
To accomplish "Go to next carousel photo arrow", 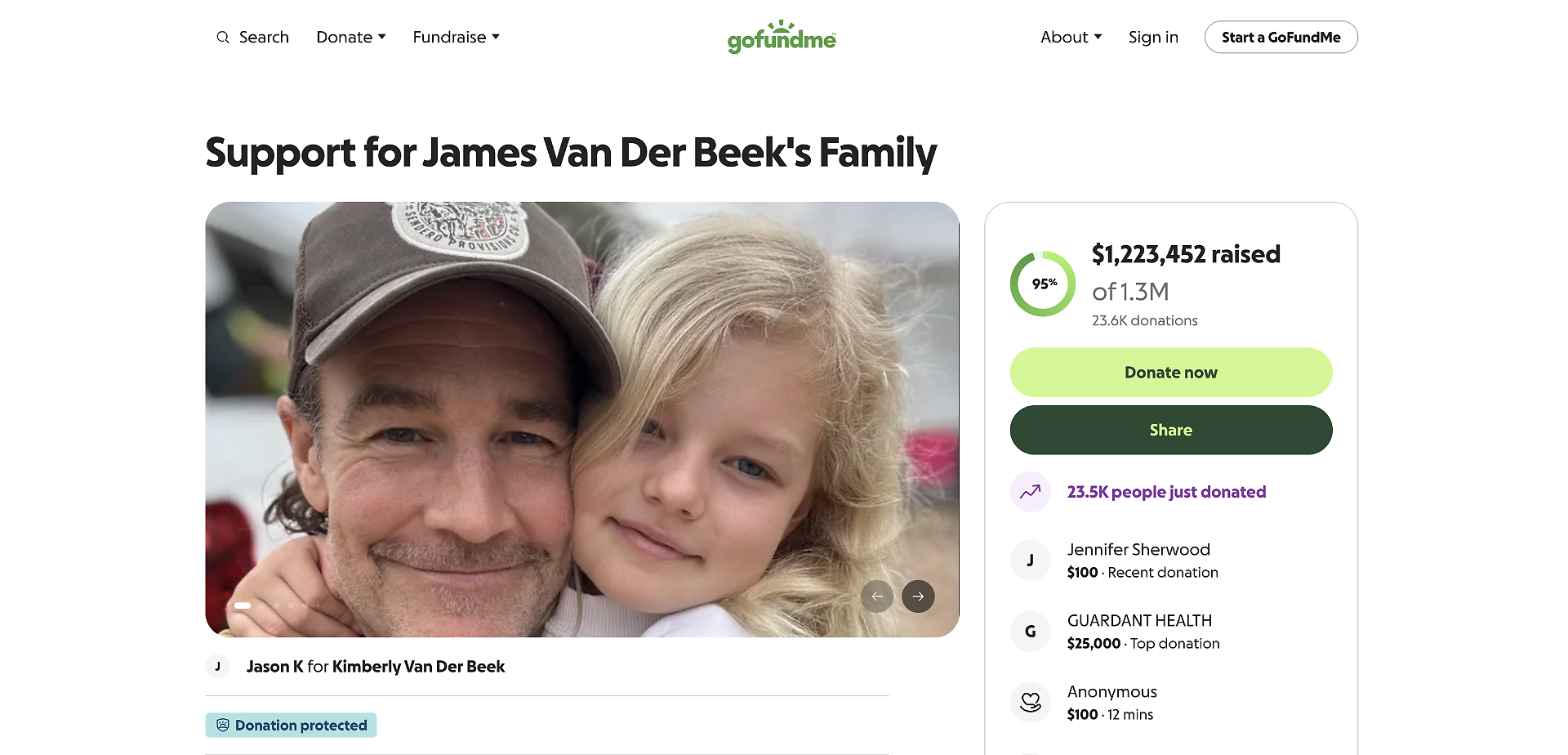I will click(918, 596).
